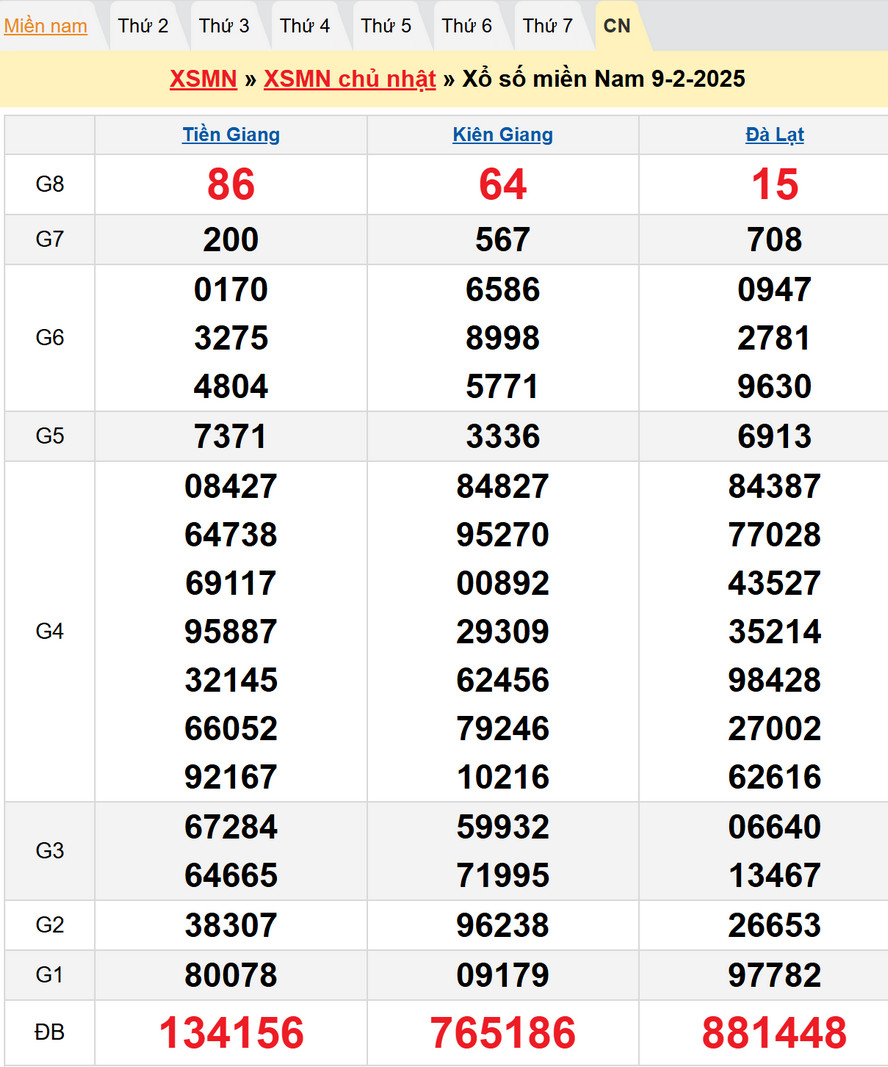Open the Miền nam tab
This screenshot has height=1067, width=888.
[46, 26]
